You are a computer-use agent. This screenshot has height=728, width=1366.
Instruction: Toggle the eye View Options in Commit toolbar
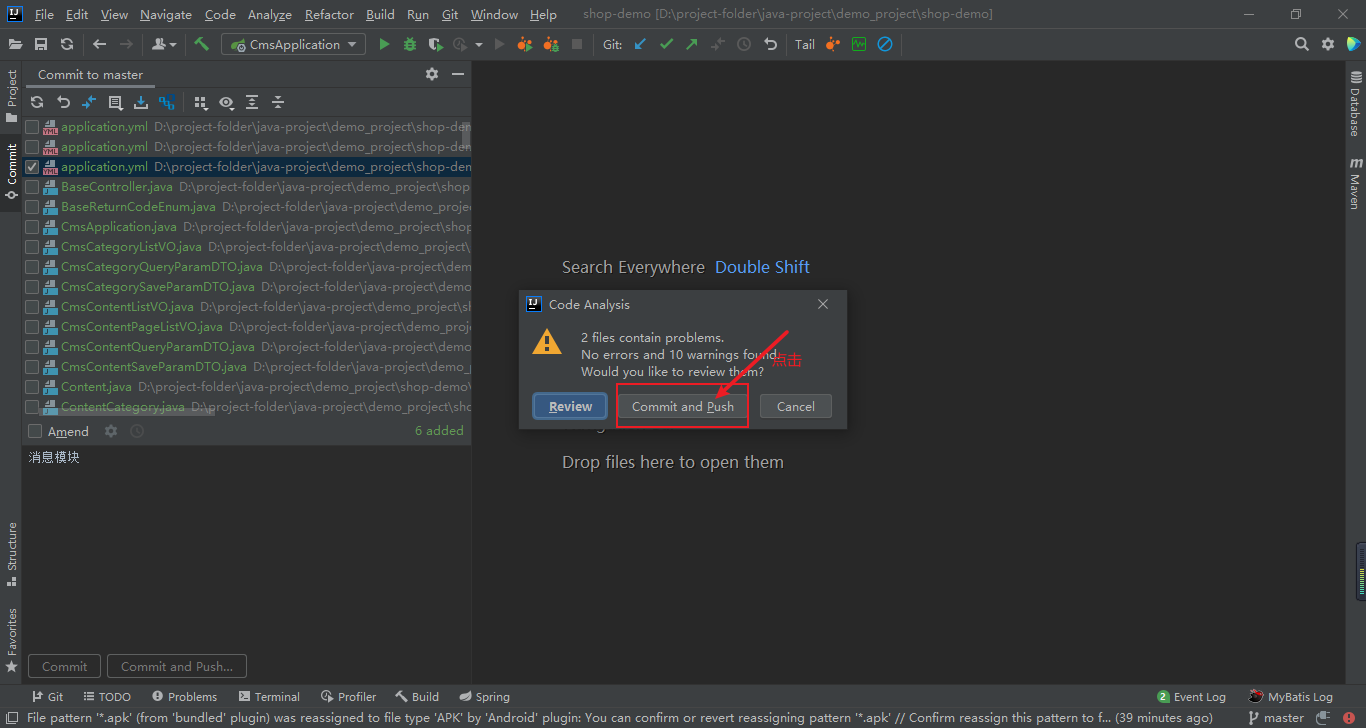(x=226, y=102)
